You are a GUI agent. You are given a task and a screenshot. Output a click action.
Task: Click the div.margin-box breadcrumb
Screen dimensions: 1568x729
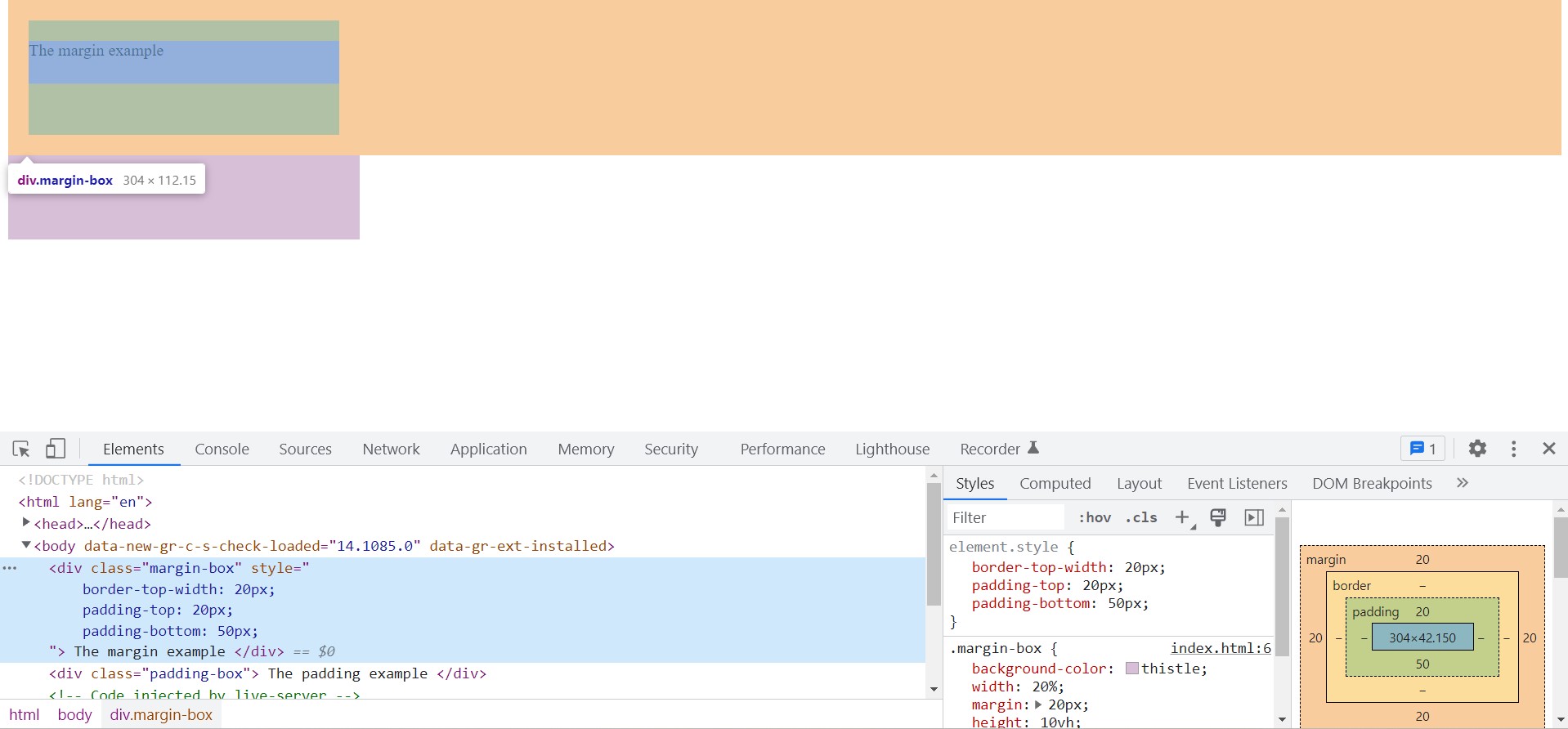pos(161,714)
